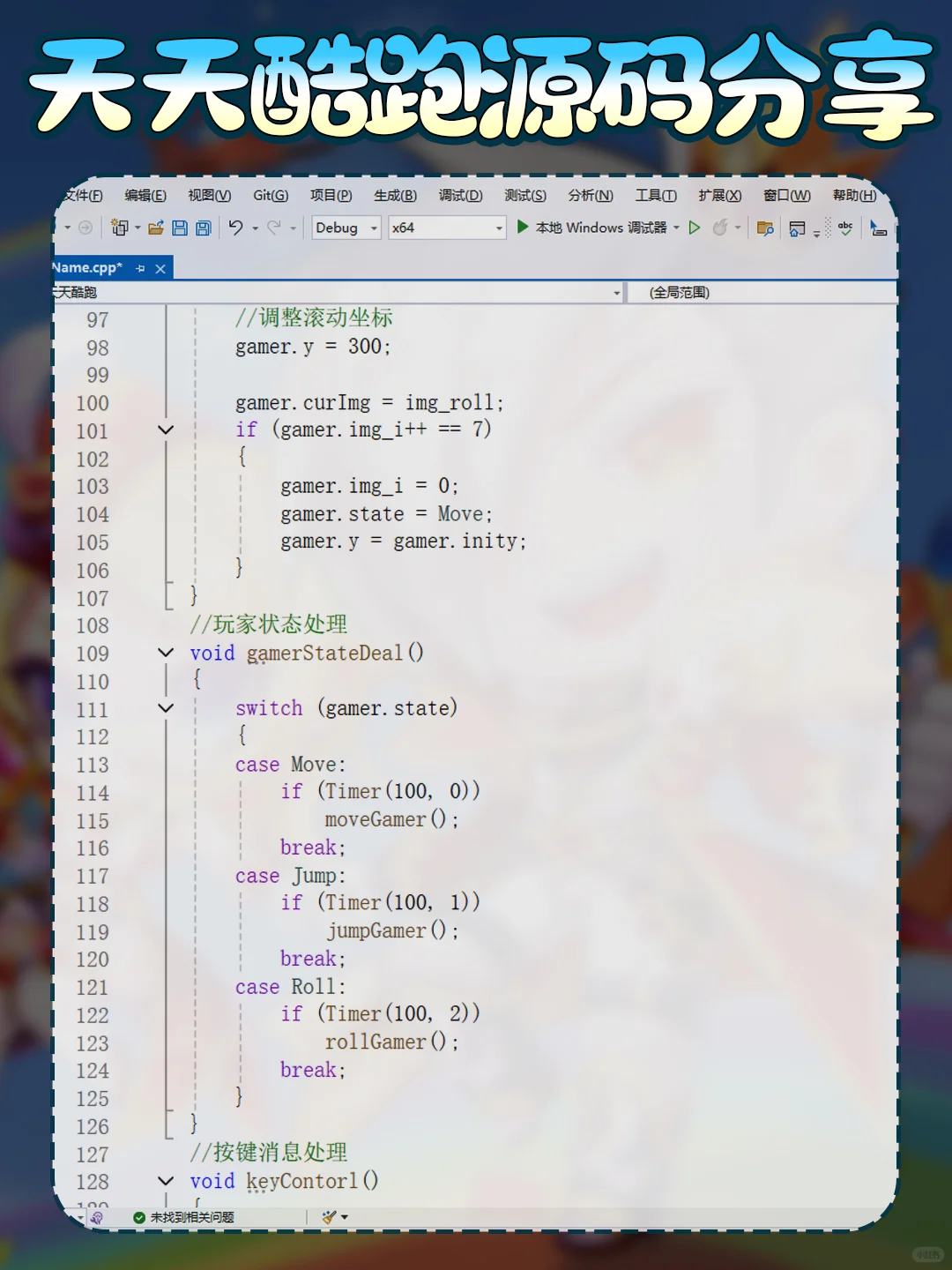The width and height of the screenshot is (952, 1270).
Task: Open the x64 platform dropdown
Action: 448,228
